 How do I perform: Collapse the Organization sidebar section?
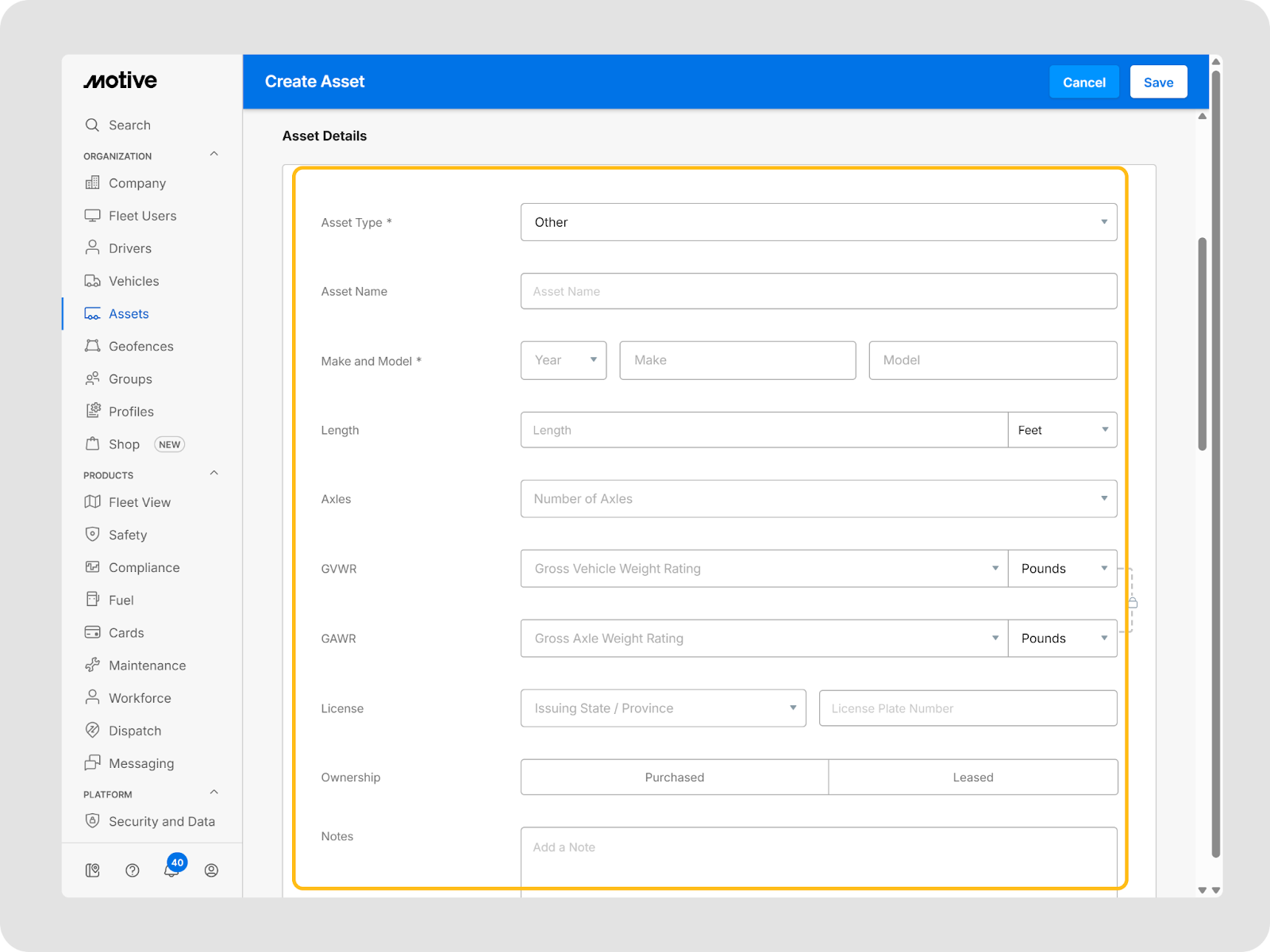point(214,155)
